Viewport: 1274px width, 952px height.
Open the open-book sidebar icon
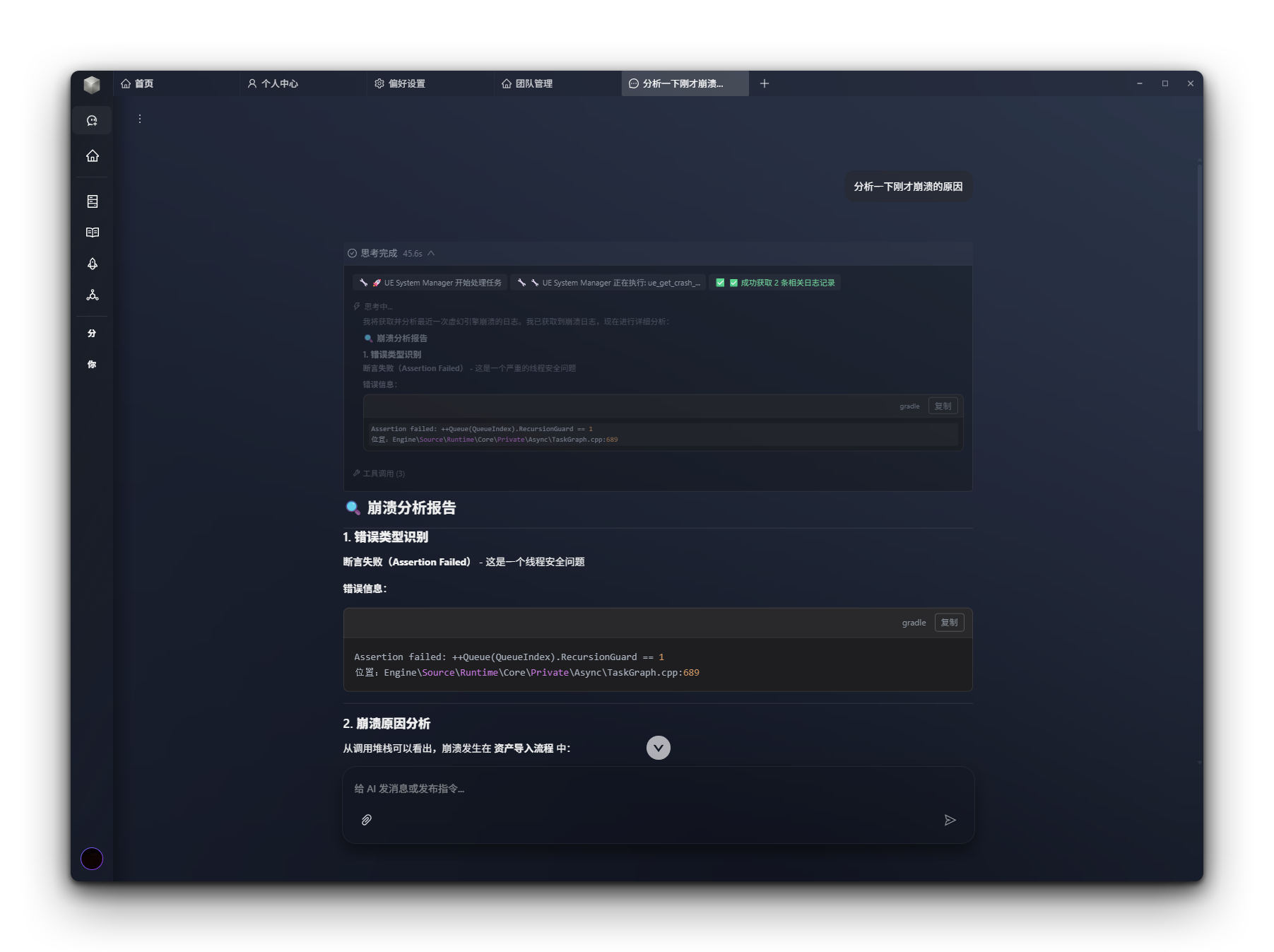click(92, 233)
